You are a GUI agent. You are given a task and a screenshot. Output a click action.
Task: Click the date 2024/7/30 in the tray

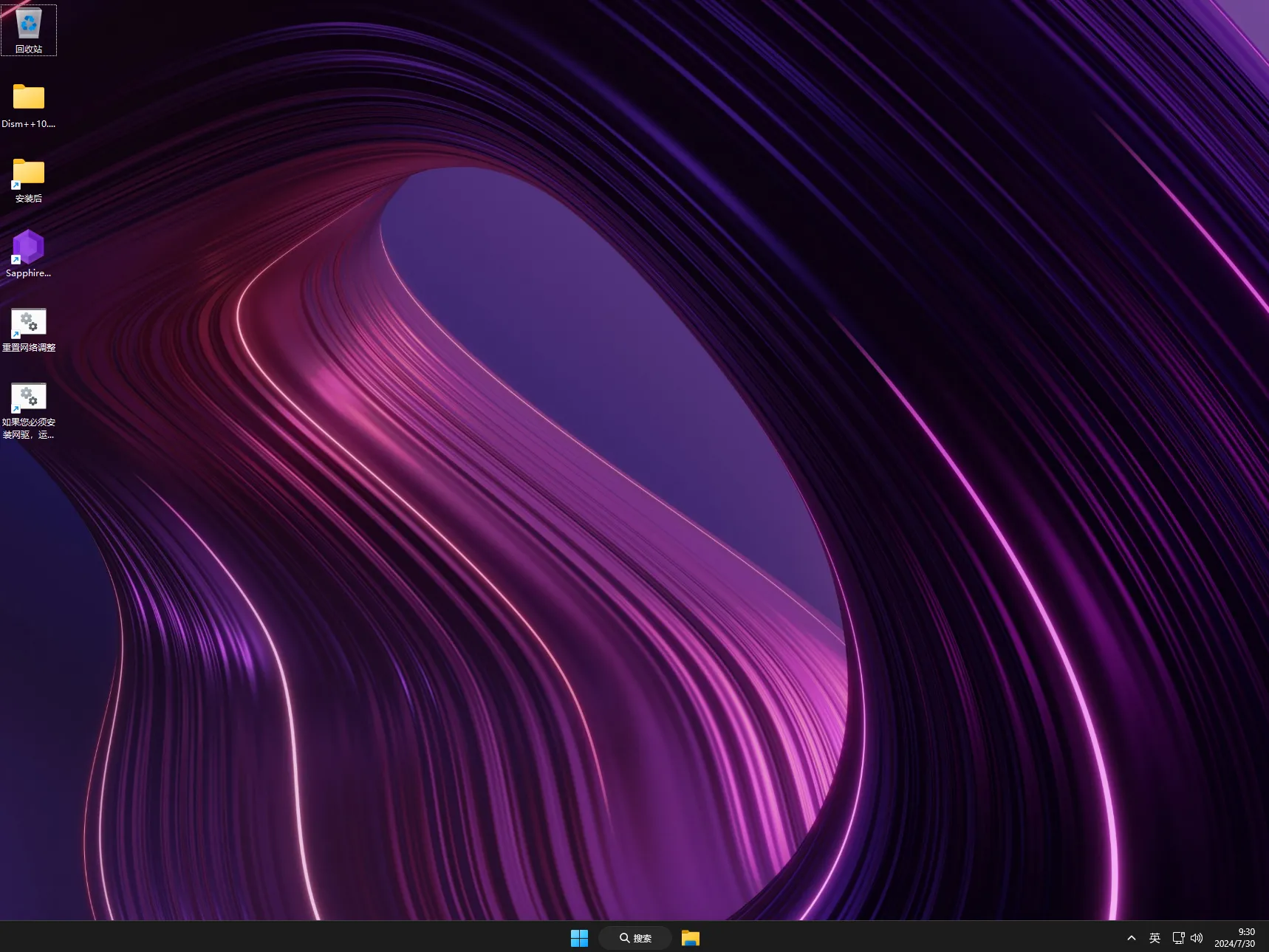1236,943
